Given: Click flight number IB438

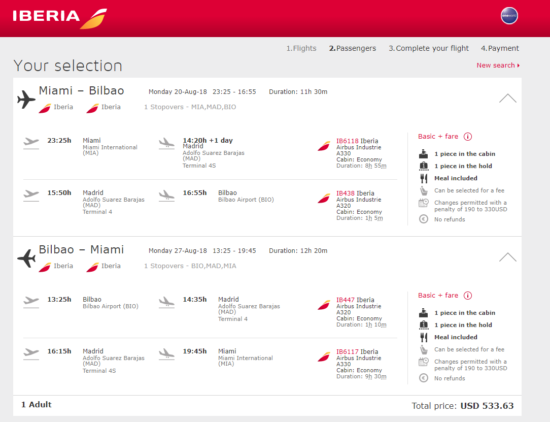Looking at the screenshot, I should click(345, 193).
